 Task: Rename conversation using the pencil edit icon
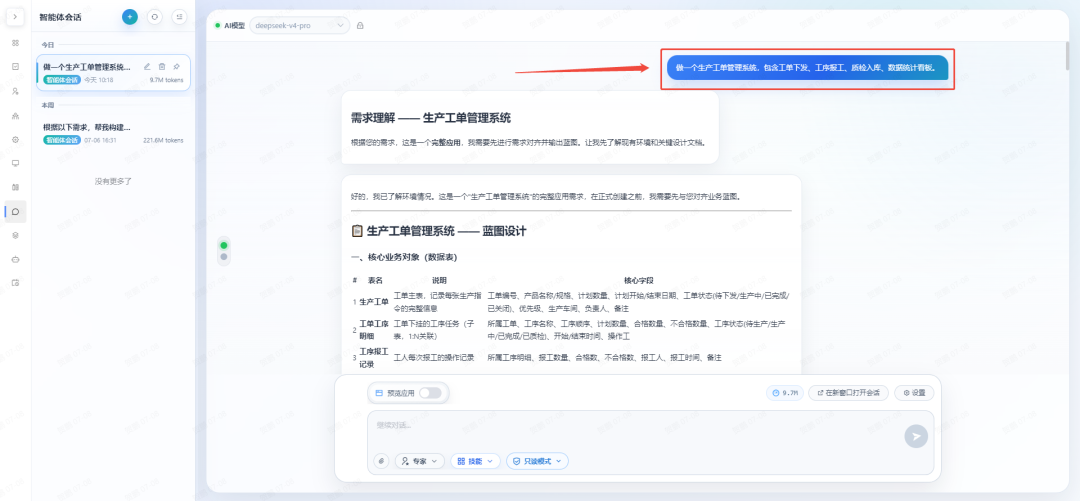[147, 67]
